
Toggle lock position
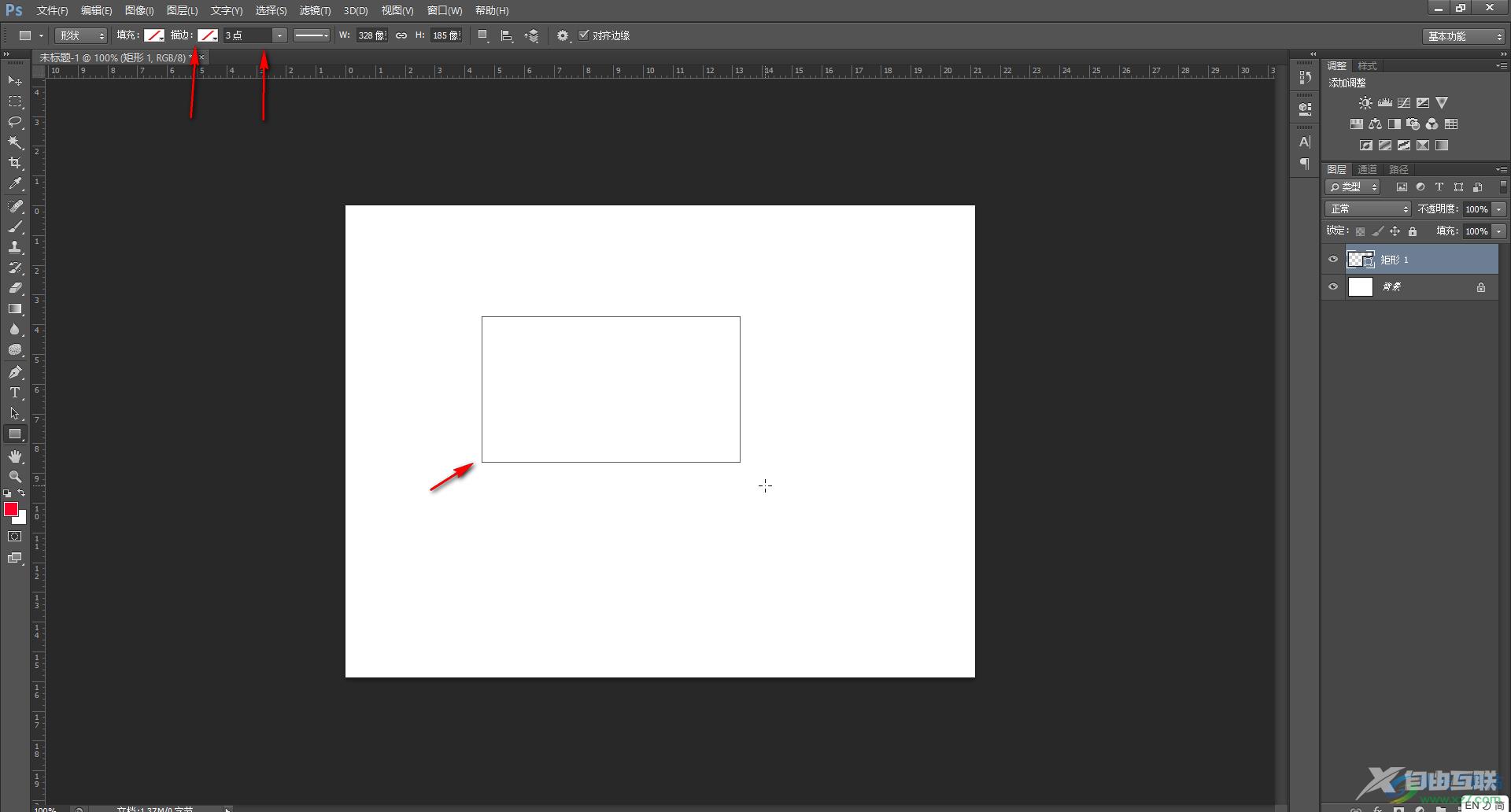tap(1395, 231)
